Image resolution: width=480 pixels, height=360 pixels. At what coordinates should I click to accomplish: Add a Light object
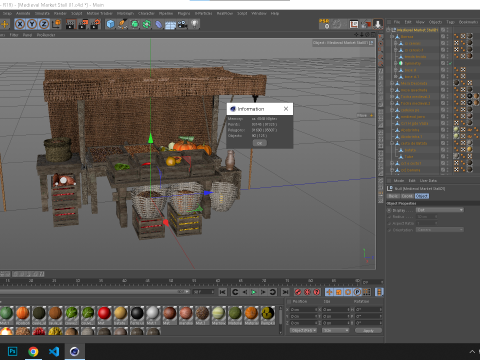click(195, 24)
